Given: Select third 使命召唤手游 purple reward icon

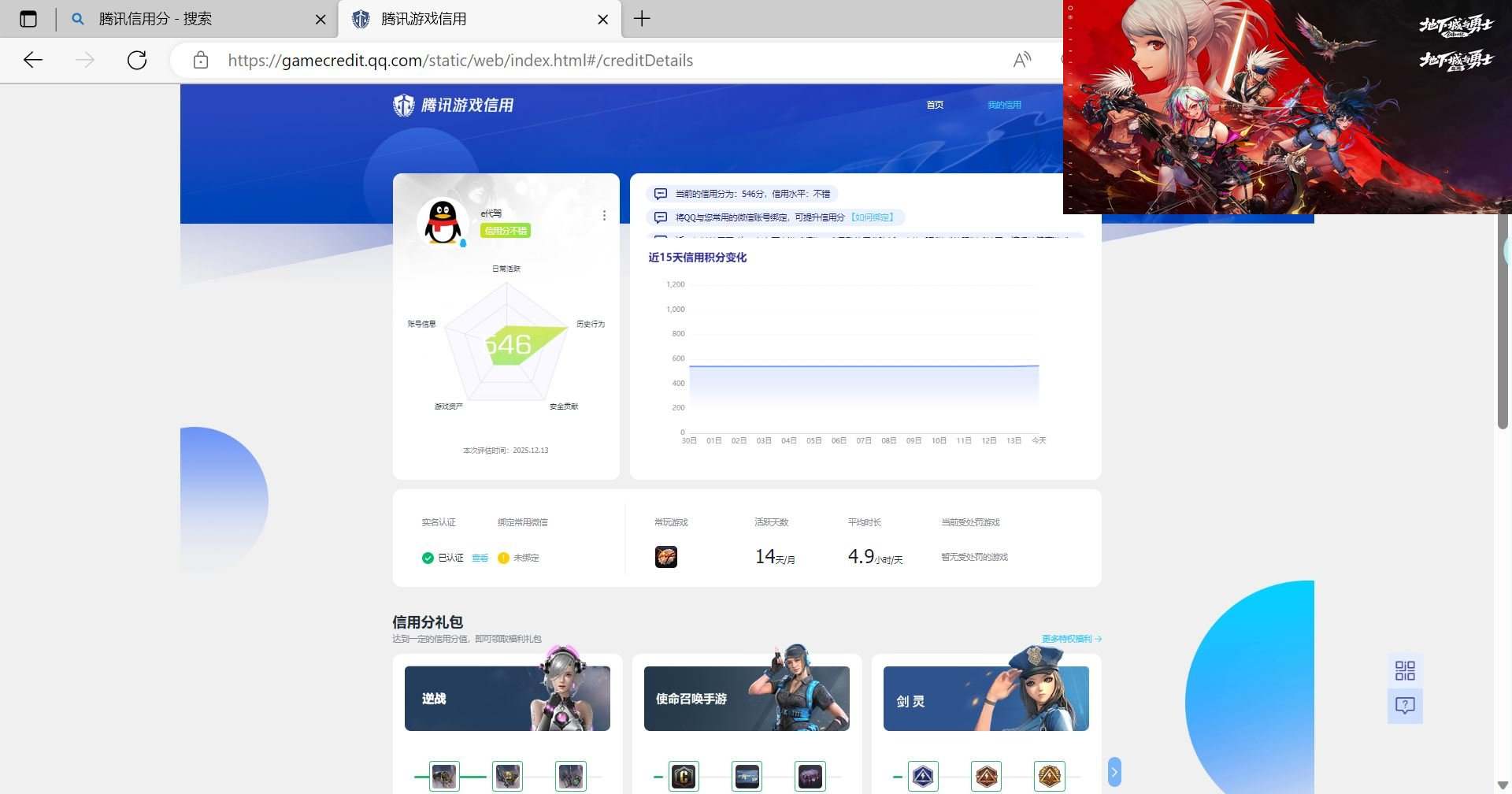Looking at the screenshot, I should (810, 777).
